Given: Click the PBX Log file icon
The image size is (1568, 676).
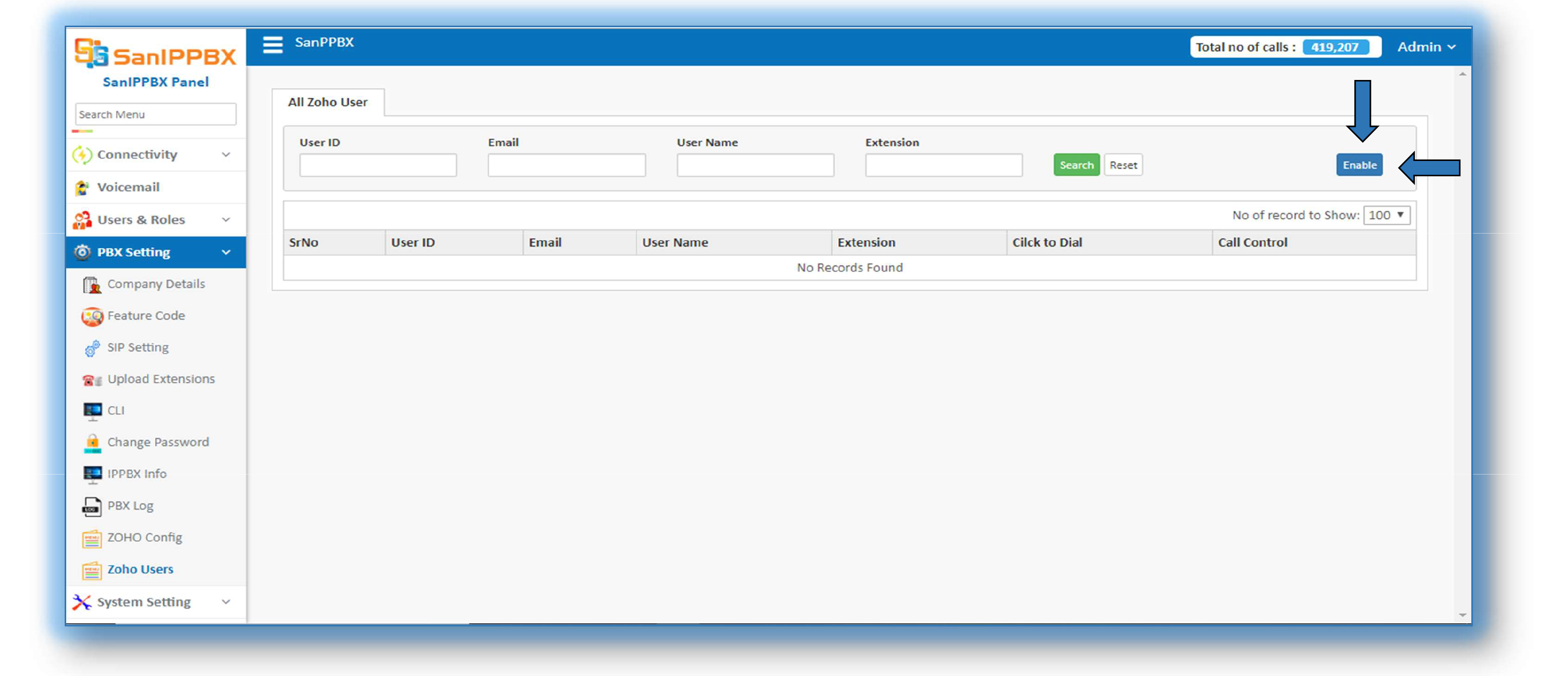Looking at the screenshot, I should (92, 506).
